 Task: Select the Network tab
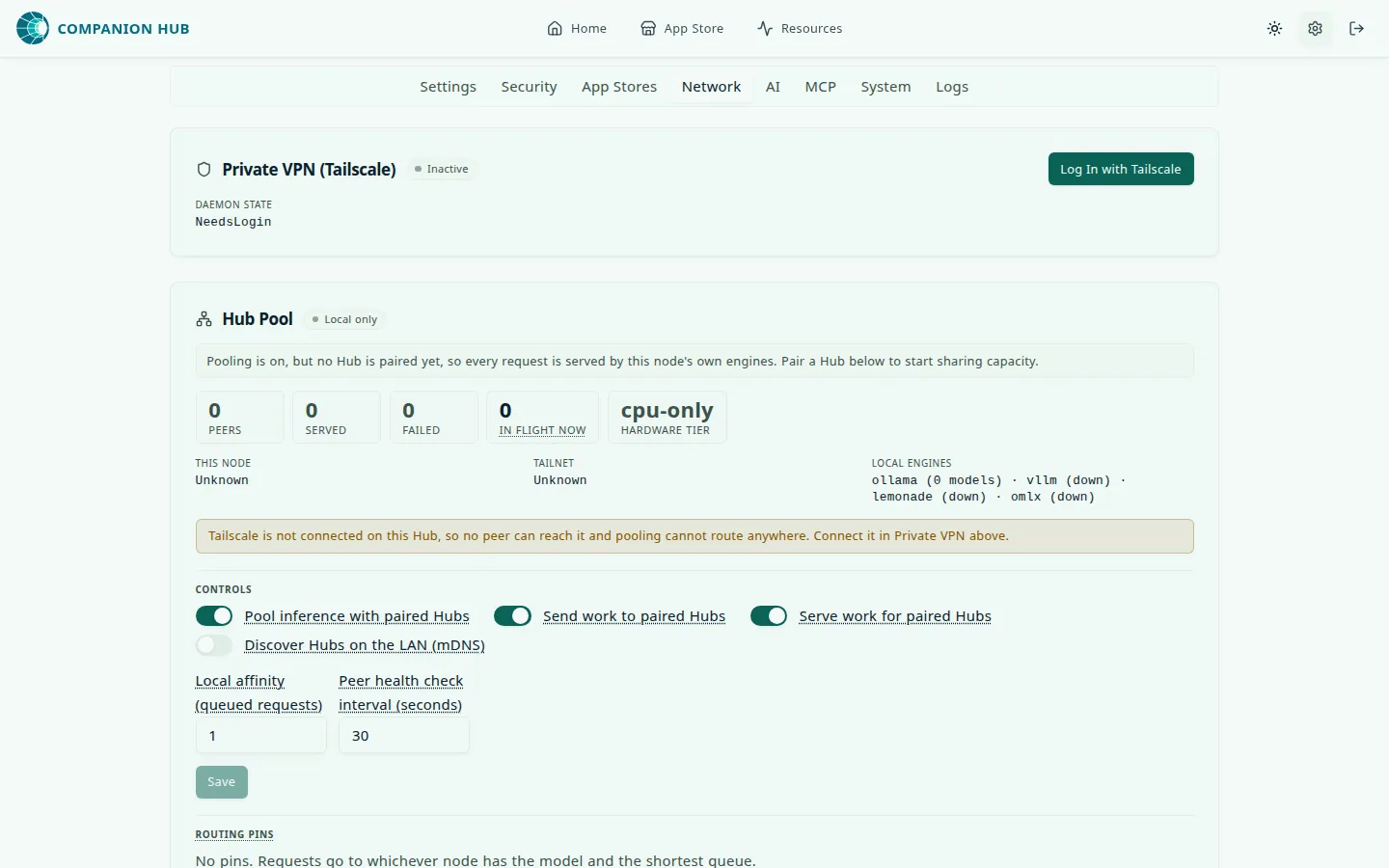tap(711, 86)
